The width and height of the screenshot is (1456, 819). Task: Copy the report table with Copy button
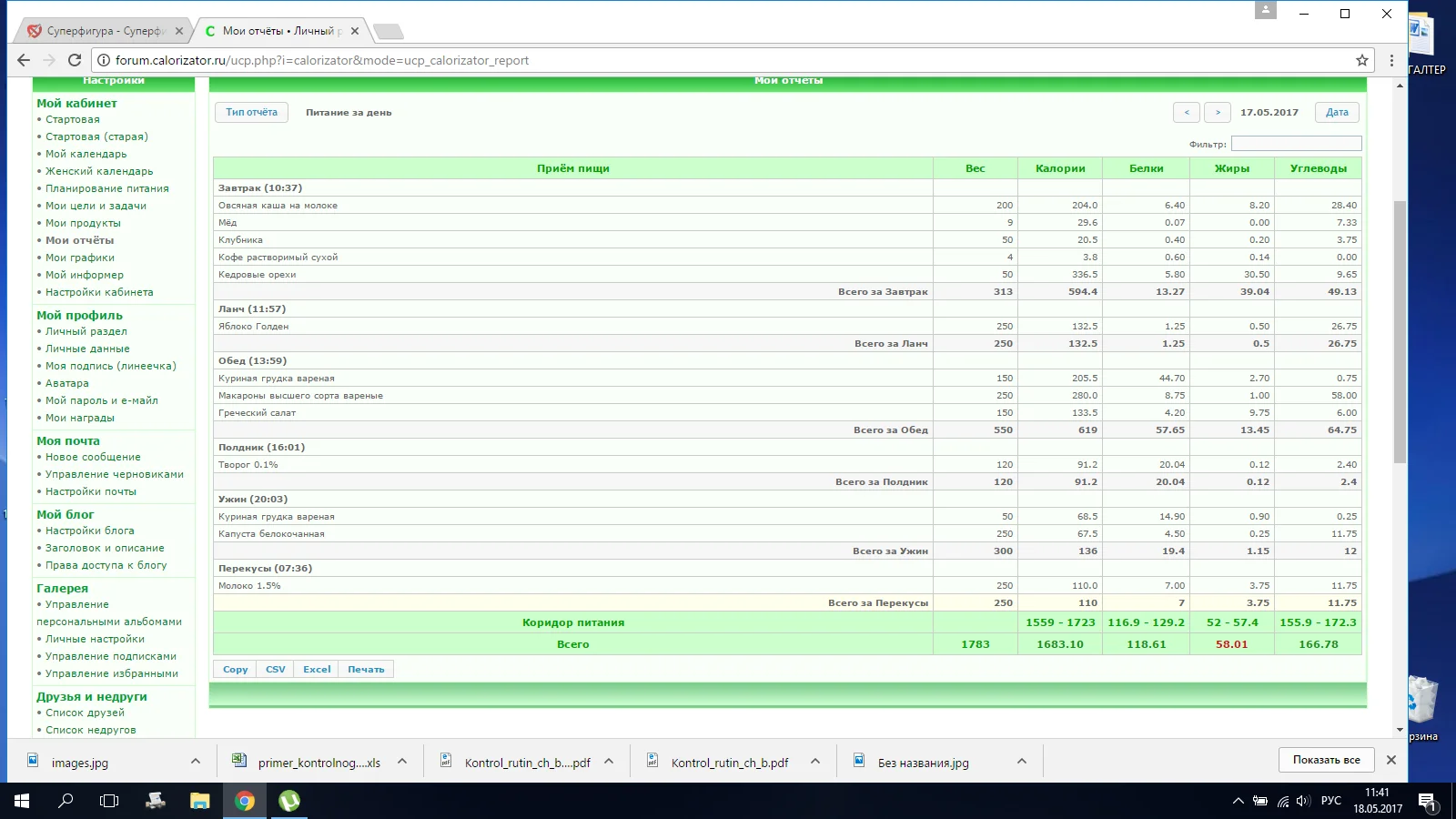click(x=236, y=669)
